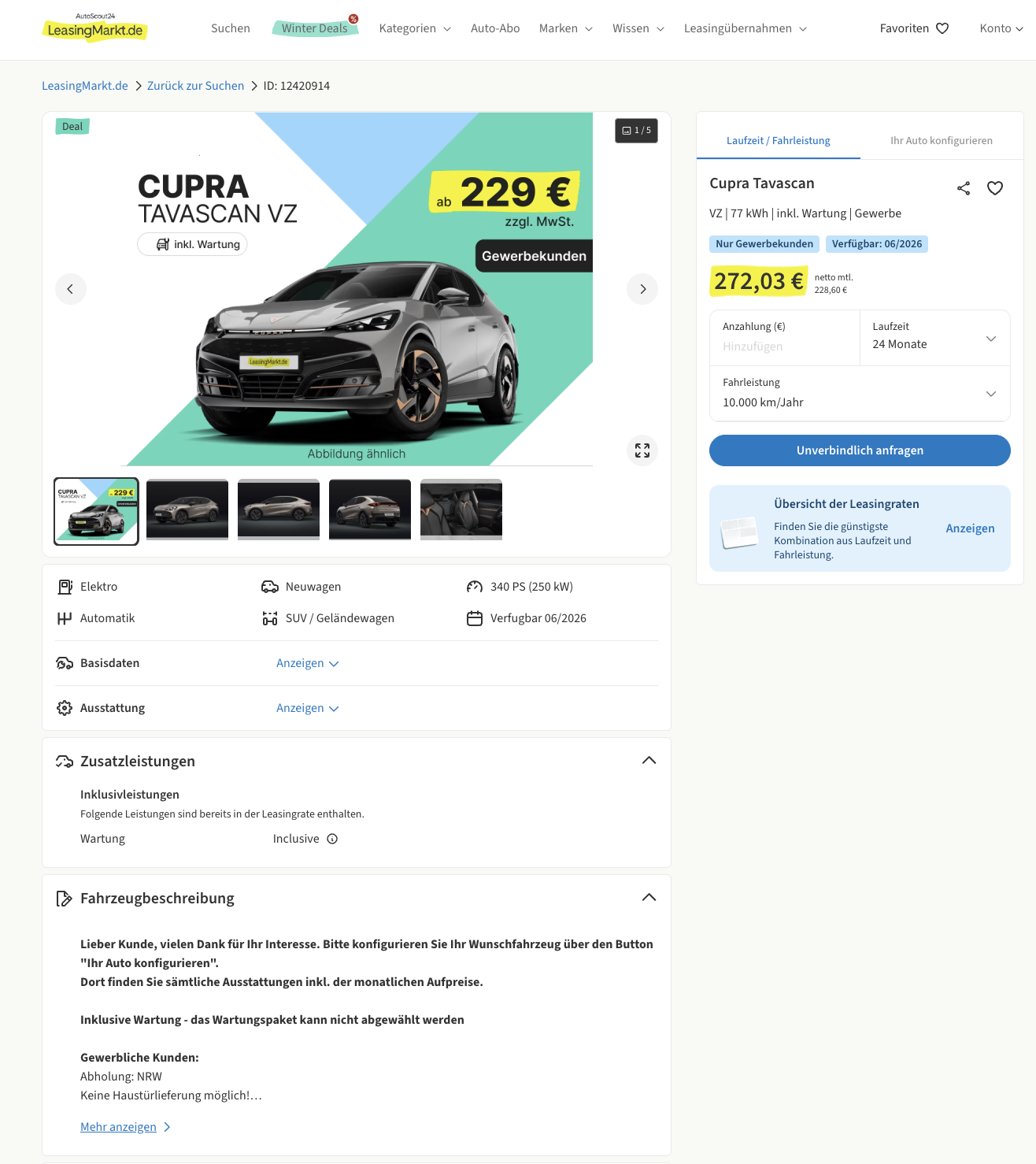Open fullscreen gallery view icon
Screen dimensions: 1036x1164
click(642, 450)
